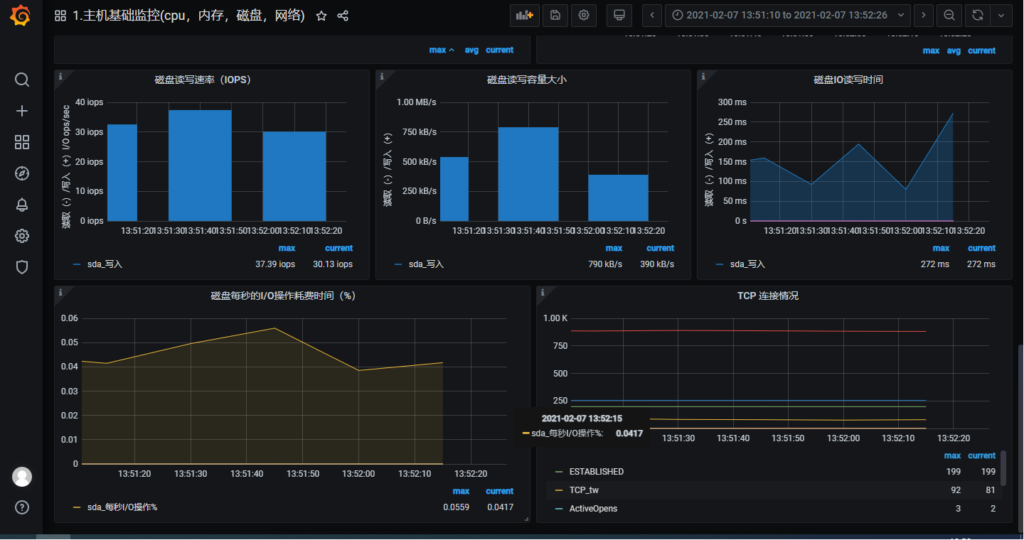Viewport: 1024px width, 540px height.
Task: Sort top-left legend by avg column
Action: [x=472, y=50]
